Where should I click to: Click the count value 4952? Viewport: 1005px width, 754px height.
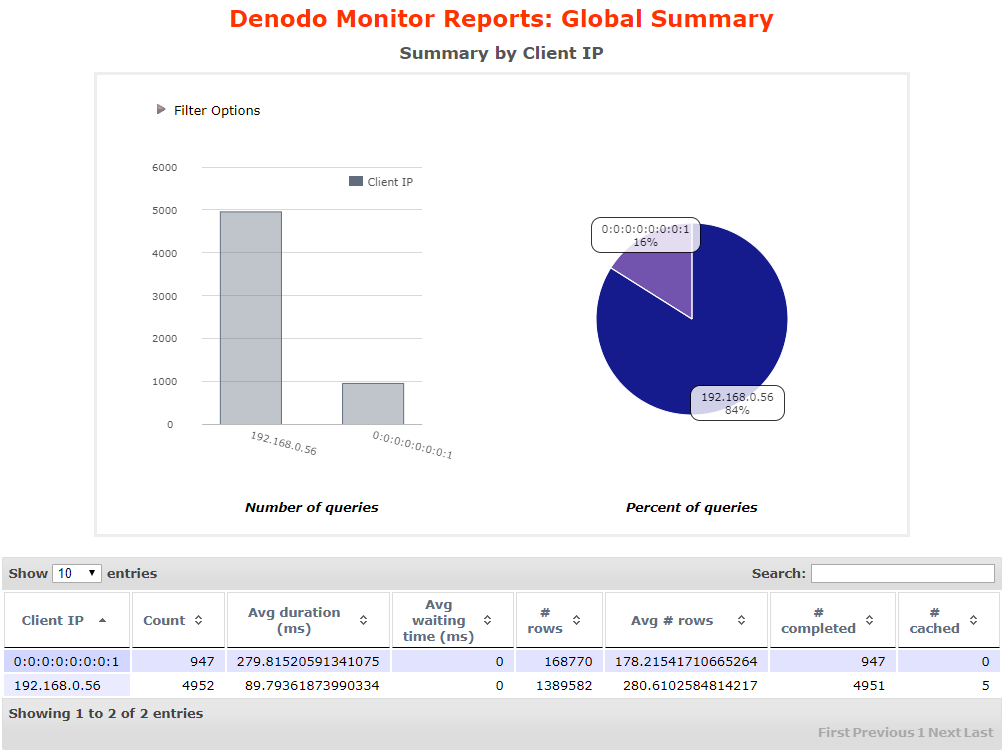(x=198, y=685)
